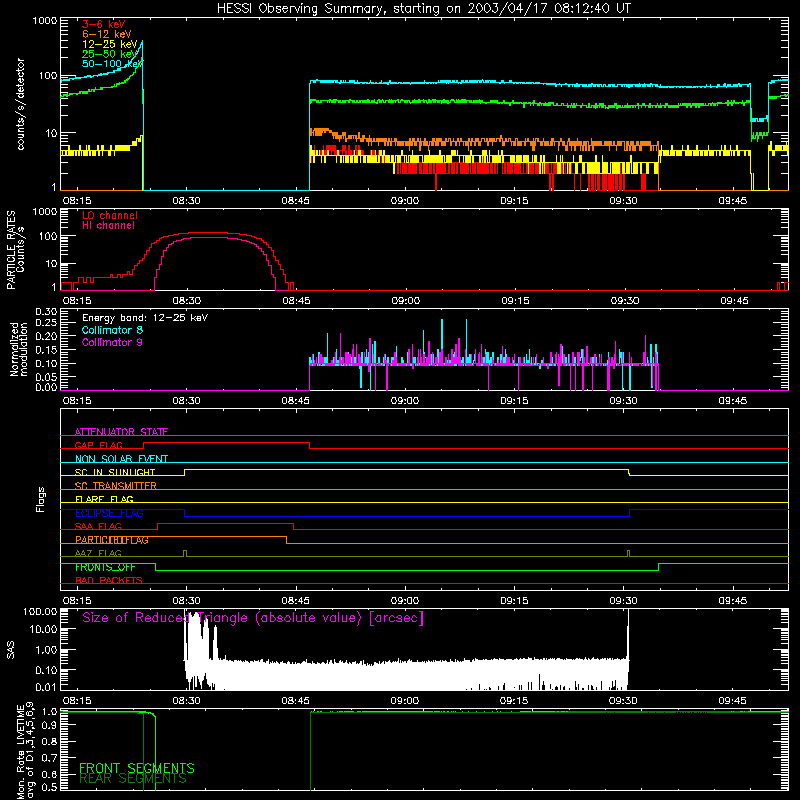Image resolution: width=800 pixels, height=800 pixels.
Task: Select the Collimator 9 legend label
Action: click(x=112, y=342)
